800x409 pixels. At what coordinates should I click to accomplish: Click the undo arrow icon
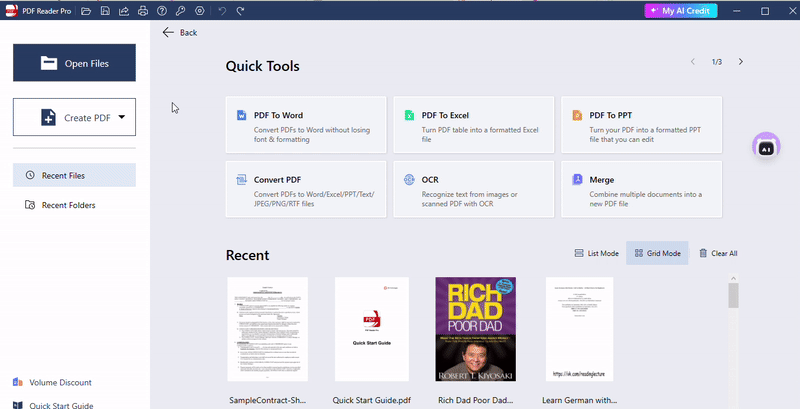(222, 11)
